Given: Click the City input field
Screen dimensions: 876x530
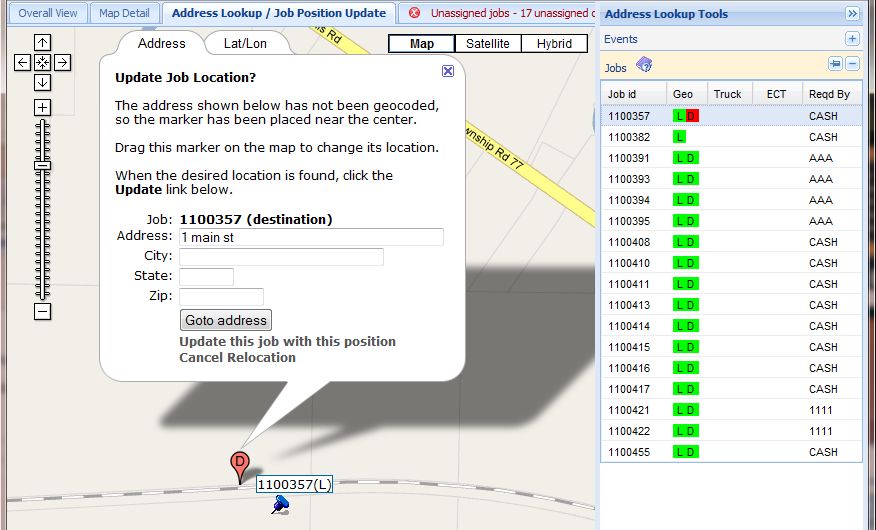Looking at the screenshot, I should tap(281, 257).
